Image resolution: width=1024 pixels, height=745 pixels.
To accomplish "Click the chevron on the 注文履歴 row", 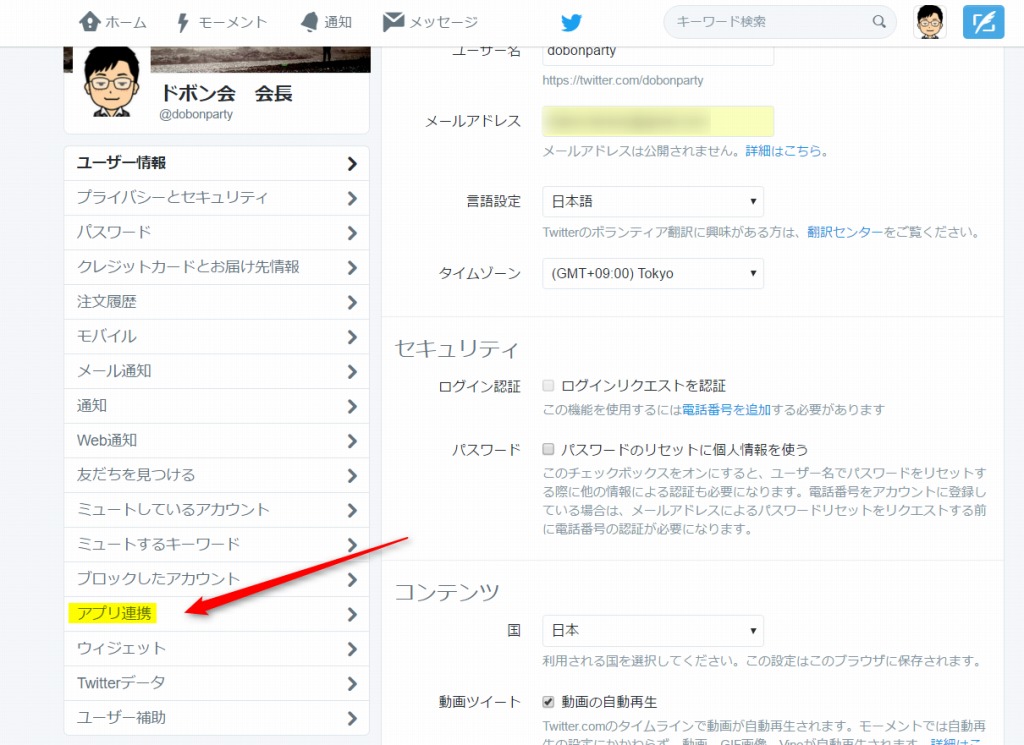I will pyautogui.click(x=352, y=302).
